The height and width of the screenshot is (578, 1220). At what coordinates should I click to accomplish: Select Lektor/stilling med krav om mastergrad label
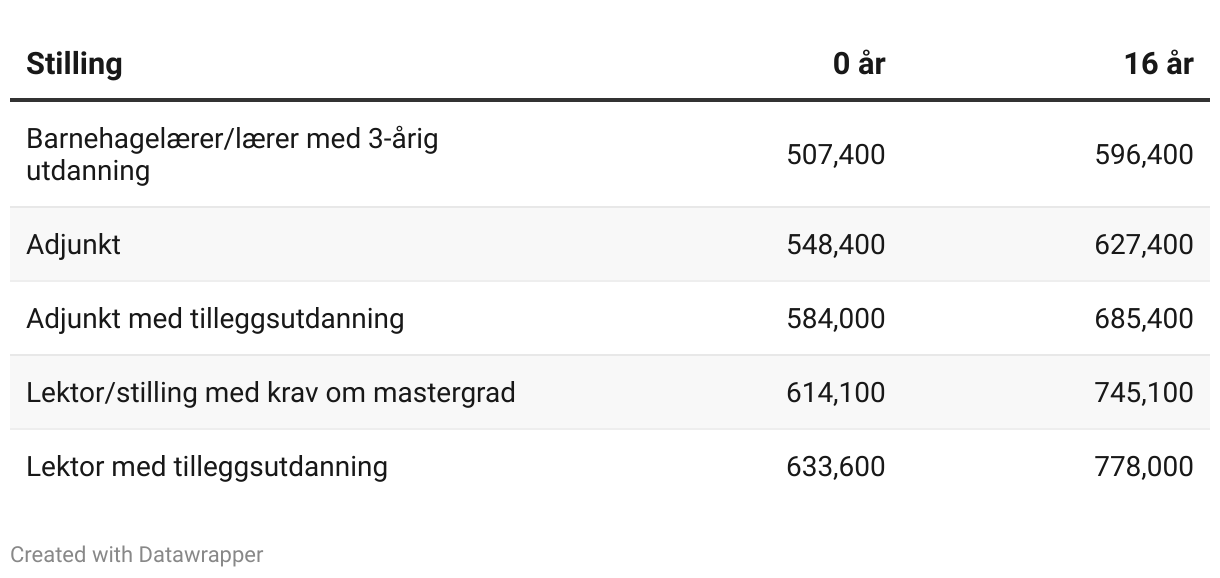click(x=271, y=392)
